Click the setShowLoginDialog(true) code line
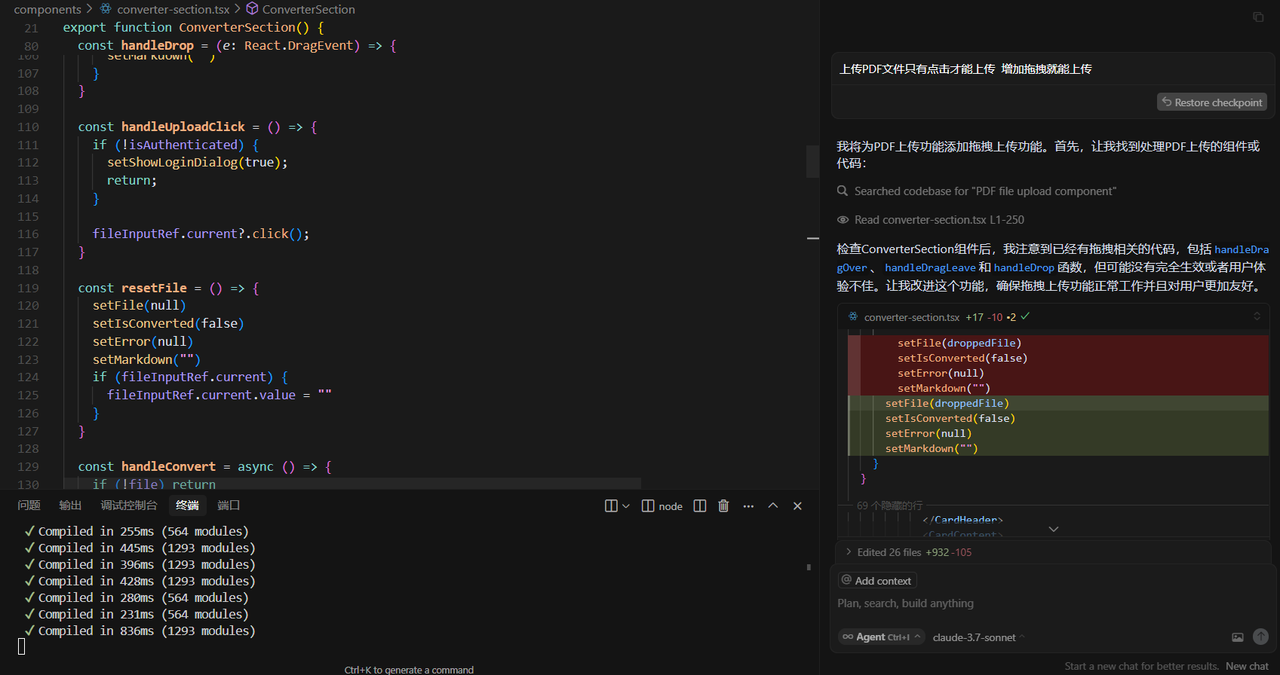This screenshot has width=1280, height=675. click(197, 162)
